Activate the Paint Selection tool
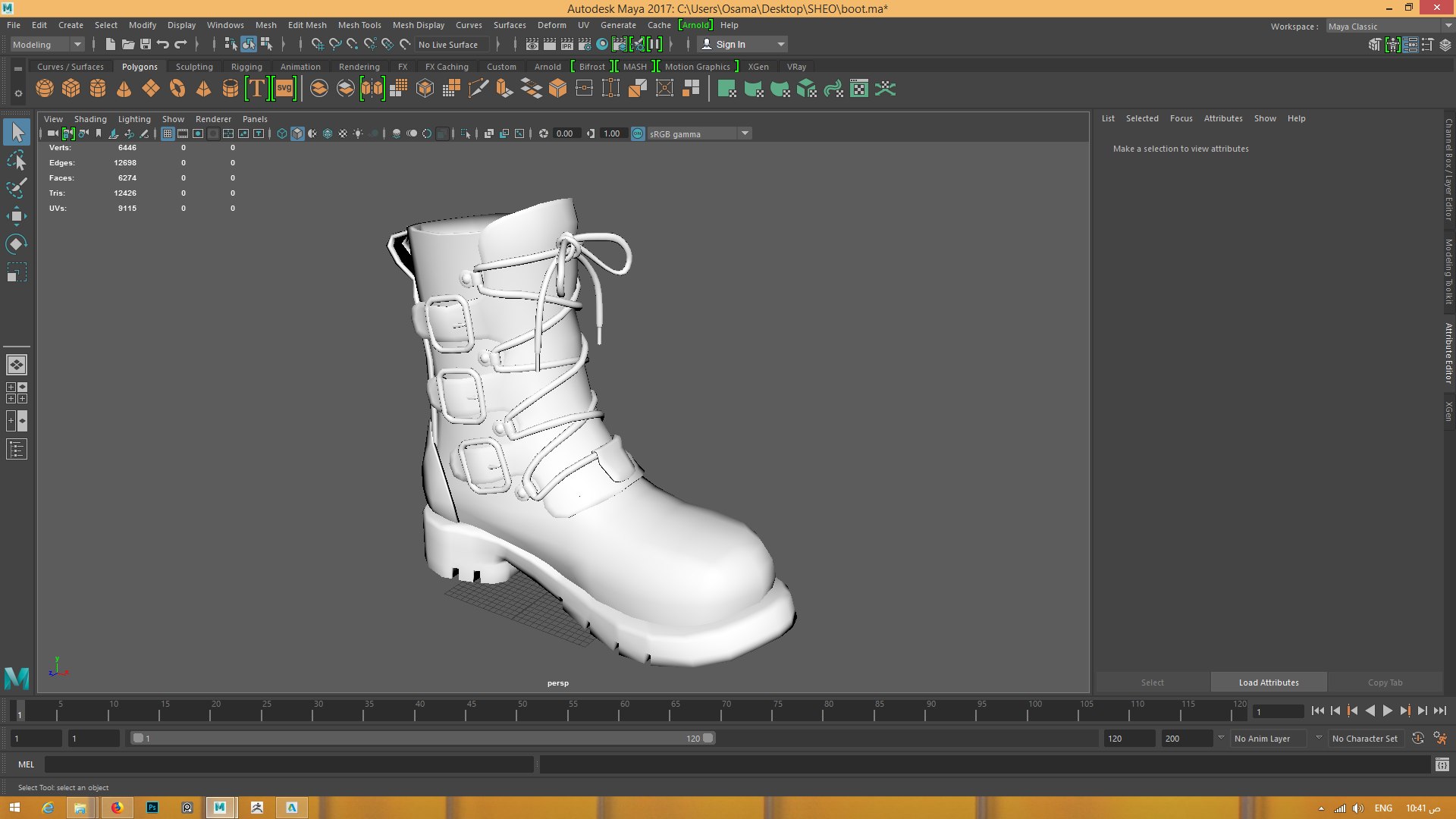1456x819 pixels. 17,188
